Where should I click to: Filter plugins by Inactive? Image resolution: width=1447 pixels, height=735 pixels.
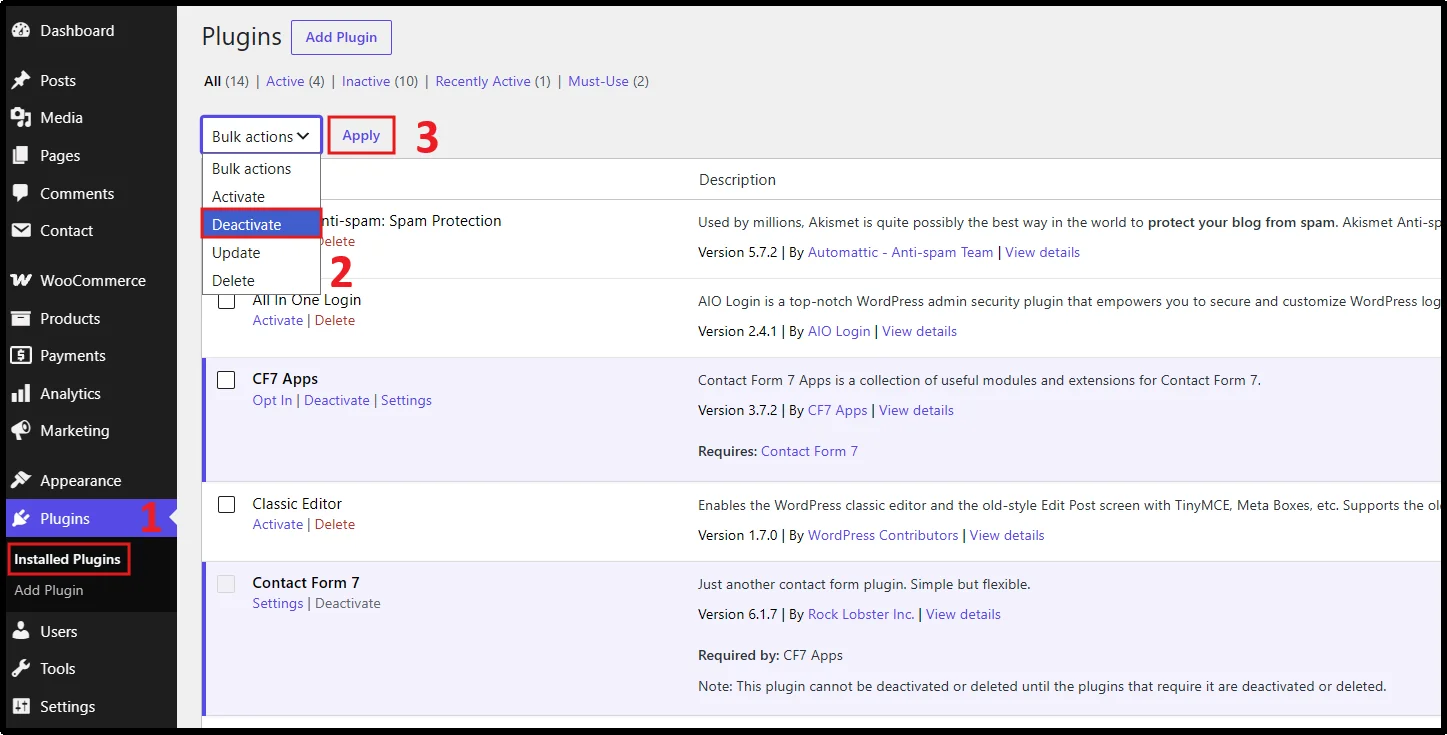[366, 82]
